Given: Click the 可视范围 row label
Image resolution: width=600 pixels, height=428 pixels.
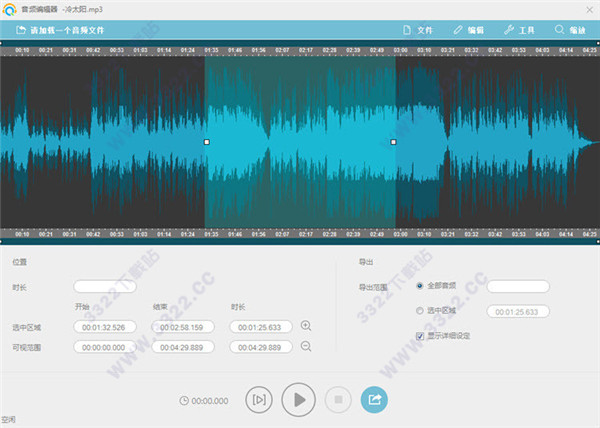Looking at the screenshot, I should tap(26, 347).
